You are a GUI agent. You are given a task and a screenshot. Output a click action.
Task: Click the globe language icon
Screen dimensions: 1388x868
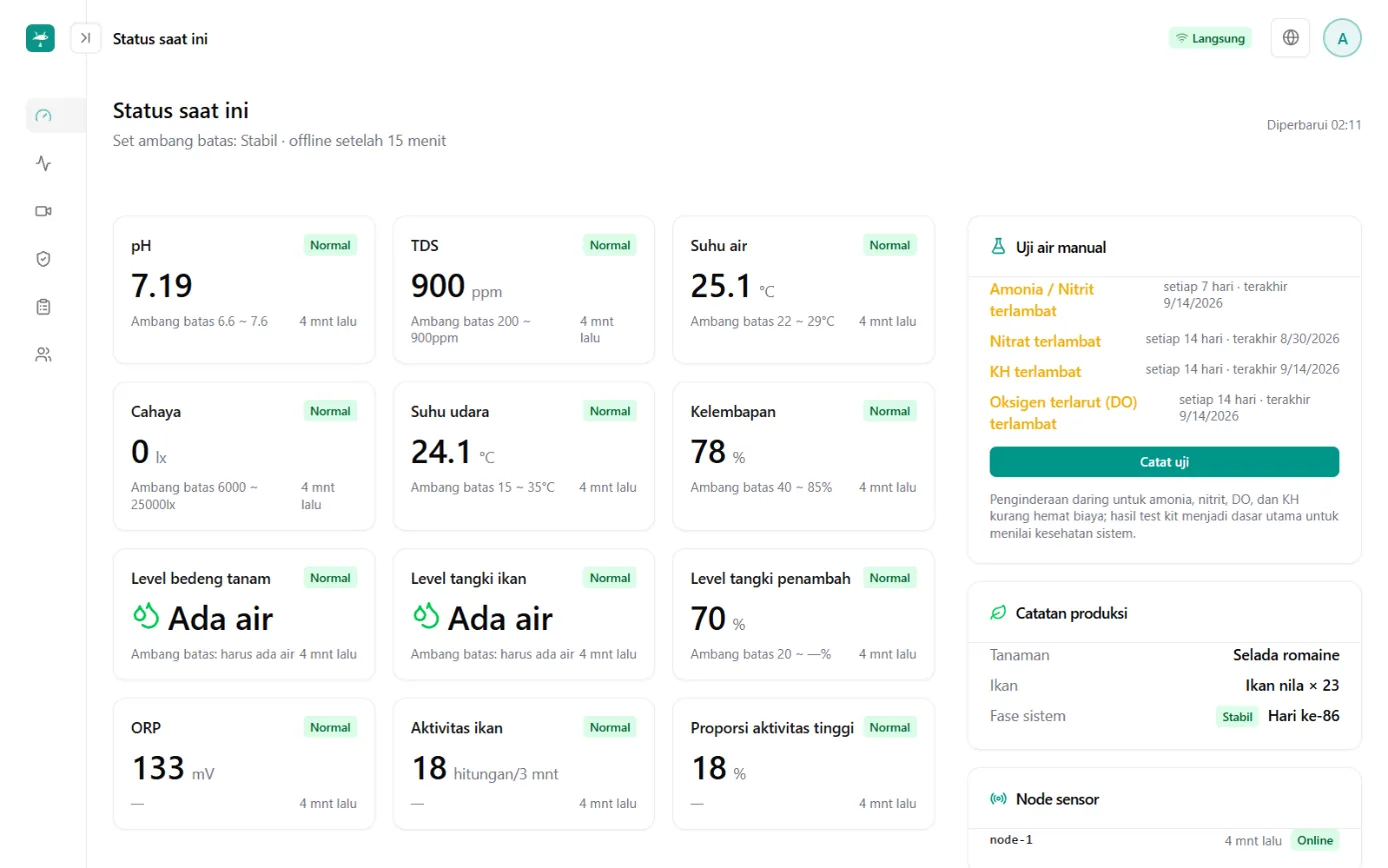(1290, 38)
